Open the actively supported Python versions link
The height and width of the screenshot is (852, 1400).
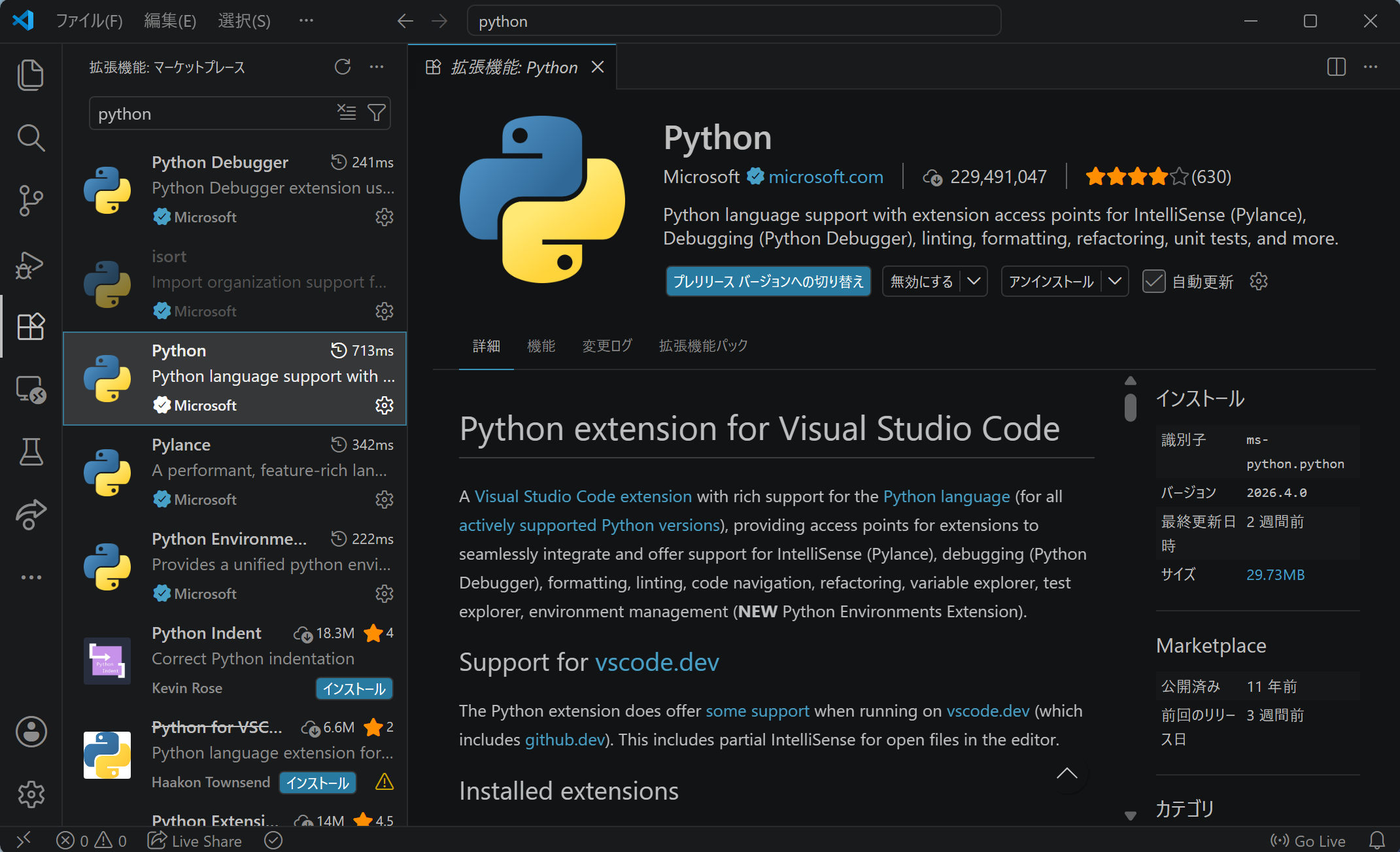coord(589,525)
